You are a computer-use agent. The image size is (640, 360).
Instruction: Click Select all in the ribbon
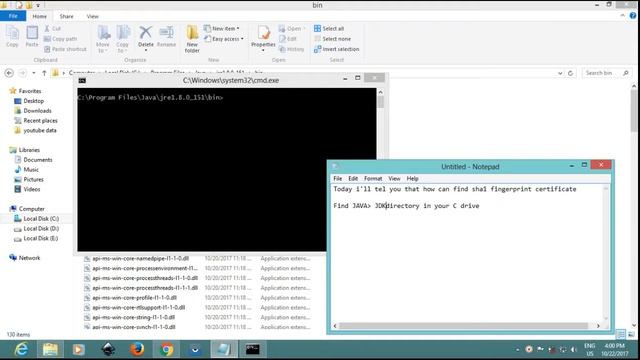pyautogui.click(x=329, y=29)
